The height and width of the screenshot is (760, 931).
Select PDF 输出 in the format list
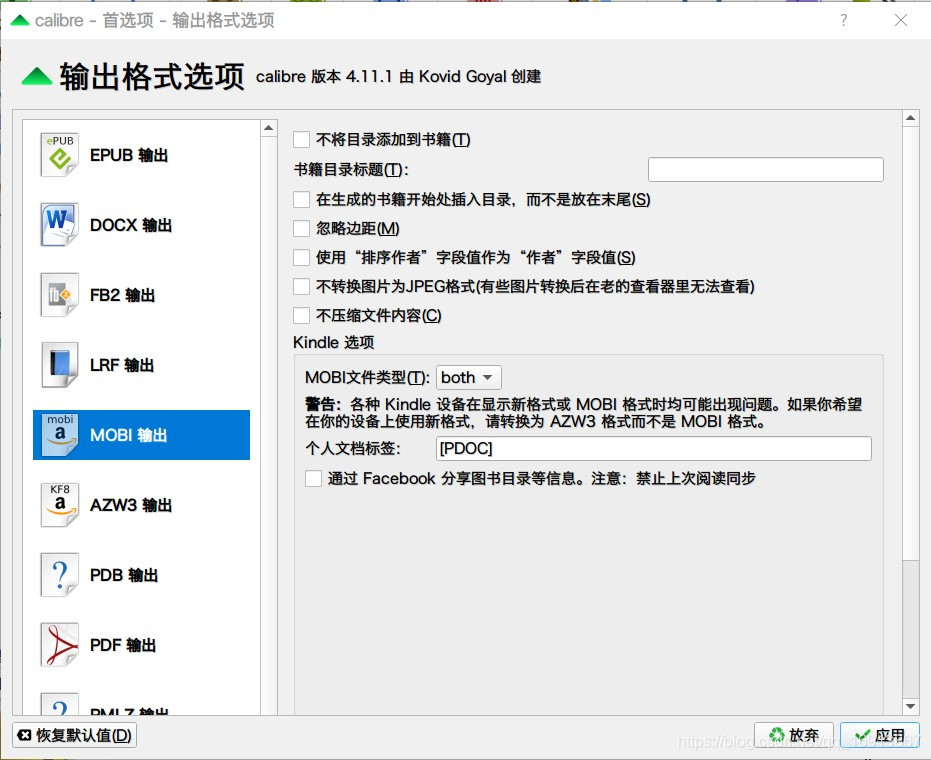click(141, 645)
